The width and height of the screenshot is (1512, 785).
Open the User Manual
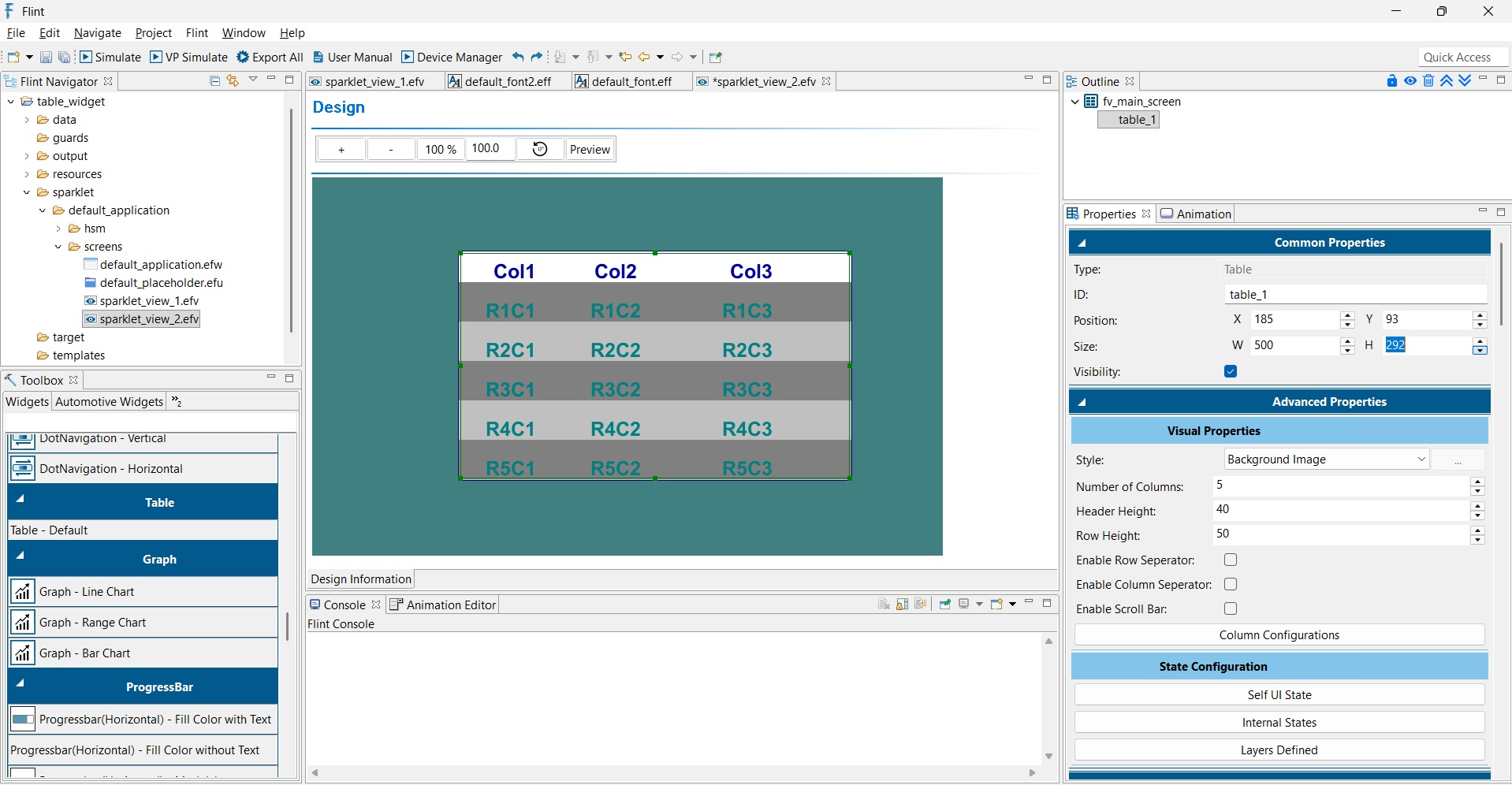click(352, 57)
